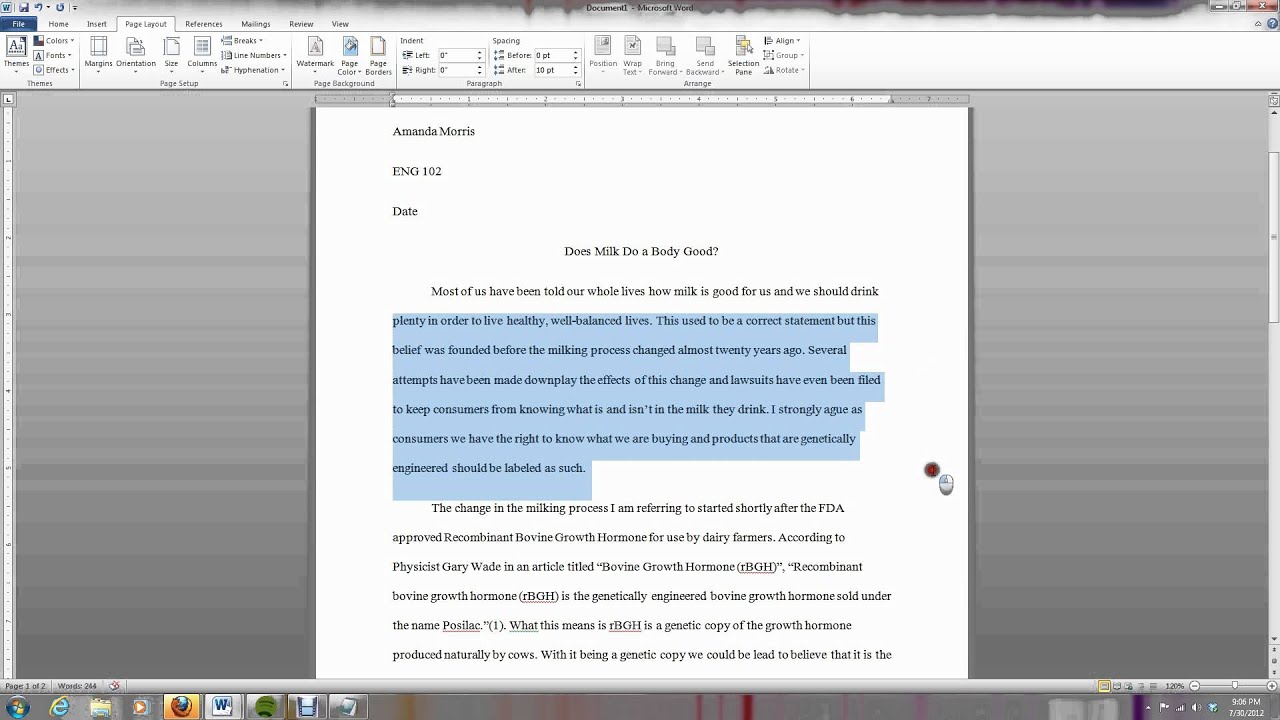Open the Margins options
This screenshot has width=1280, height=720.
point(98,54)
